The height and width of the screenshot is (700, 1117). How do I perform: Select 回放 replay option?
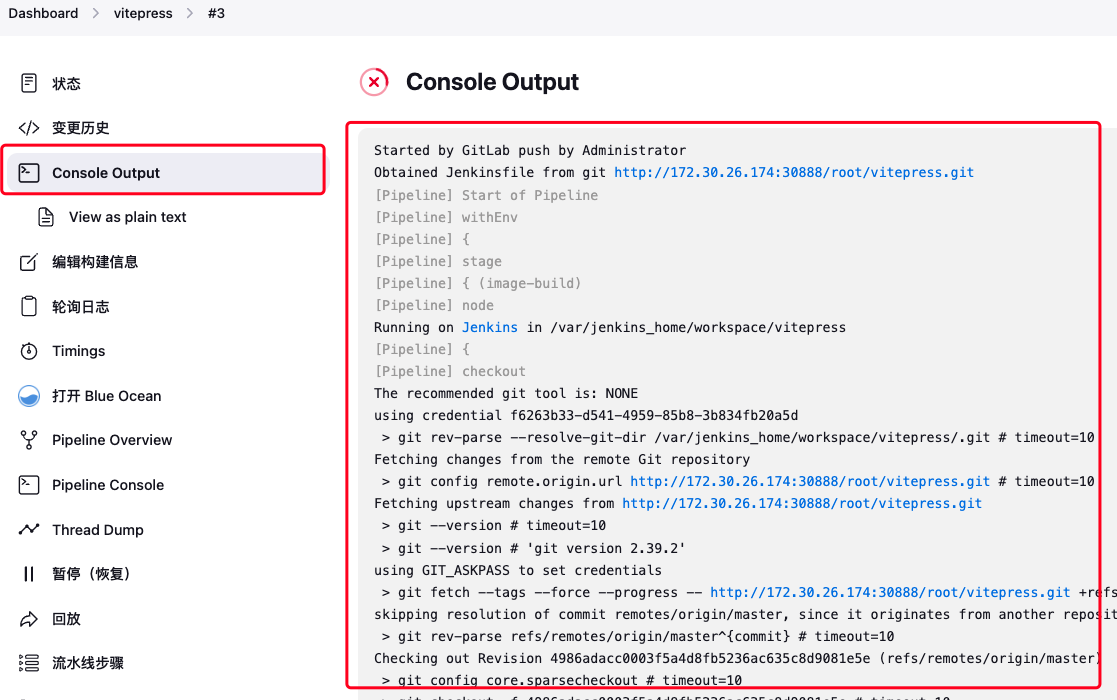click(x=66, y=619)
